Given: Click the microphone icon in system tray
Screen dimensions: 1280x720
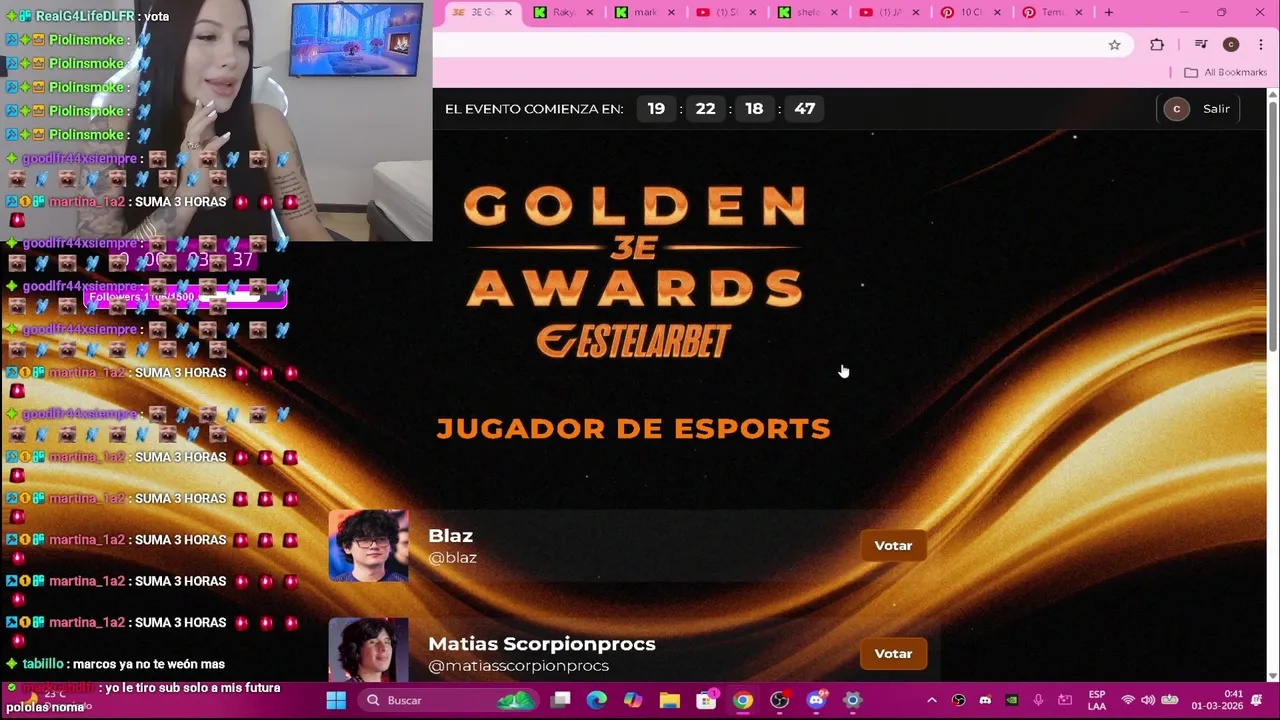Looking at the screenshot, I should coord(1038,700).
